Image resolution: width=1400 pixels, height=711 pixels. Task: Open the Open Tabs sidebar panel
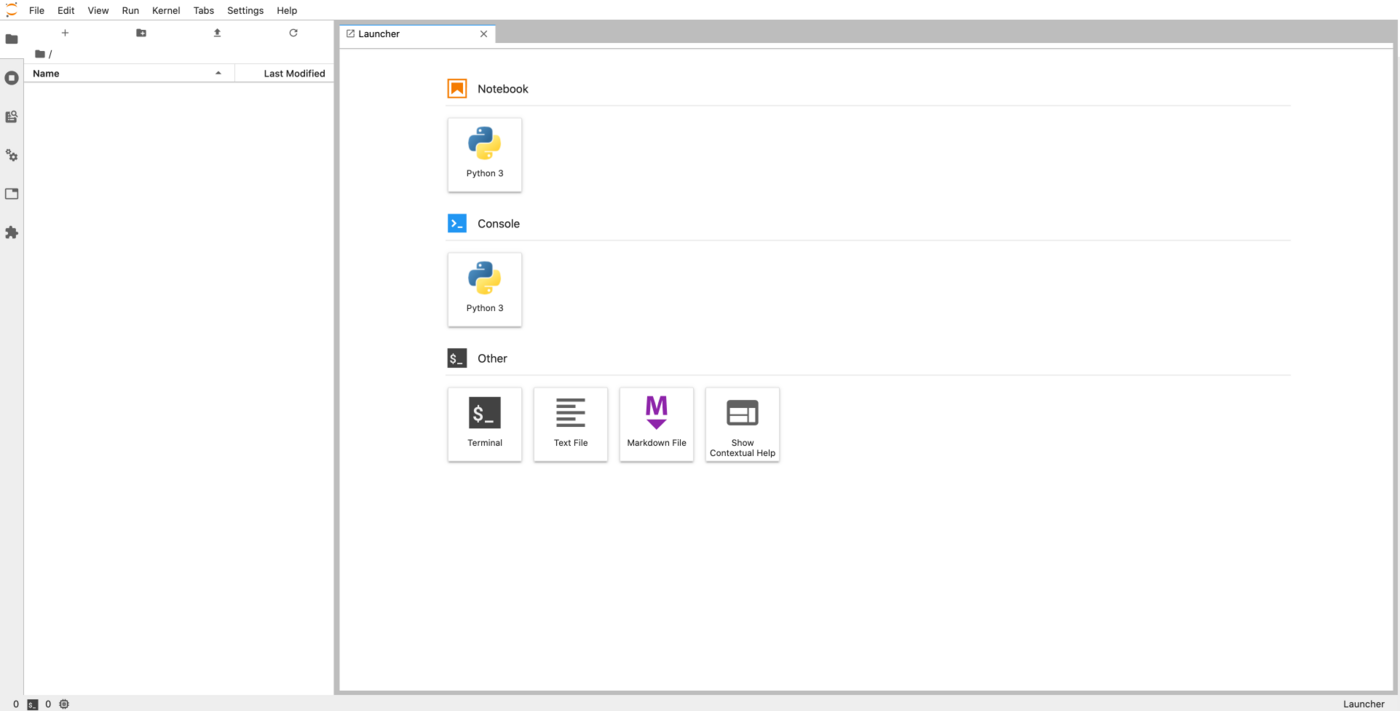(12, 194)
